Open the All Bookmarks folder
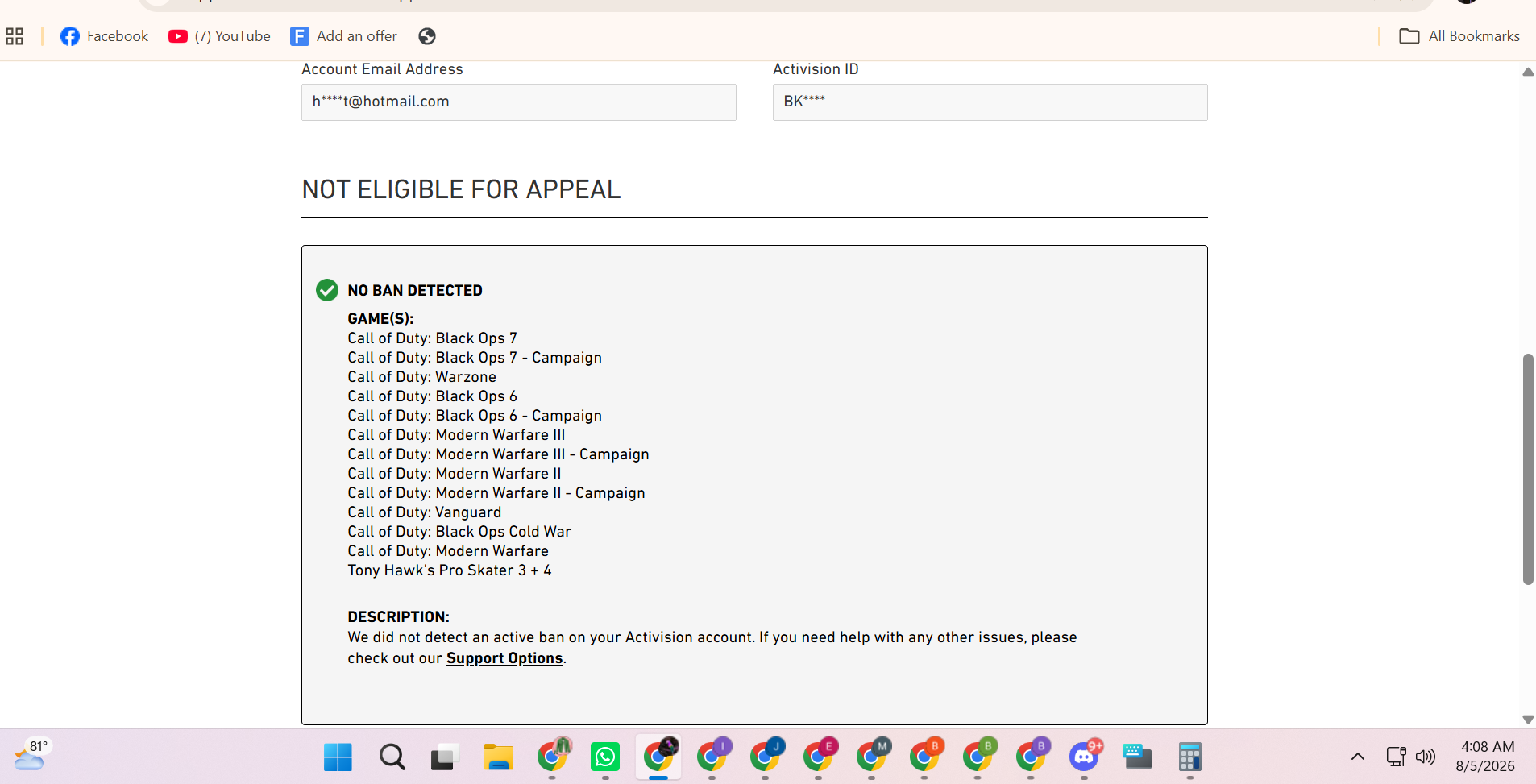 1459,36
